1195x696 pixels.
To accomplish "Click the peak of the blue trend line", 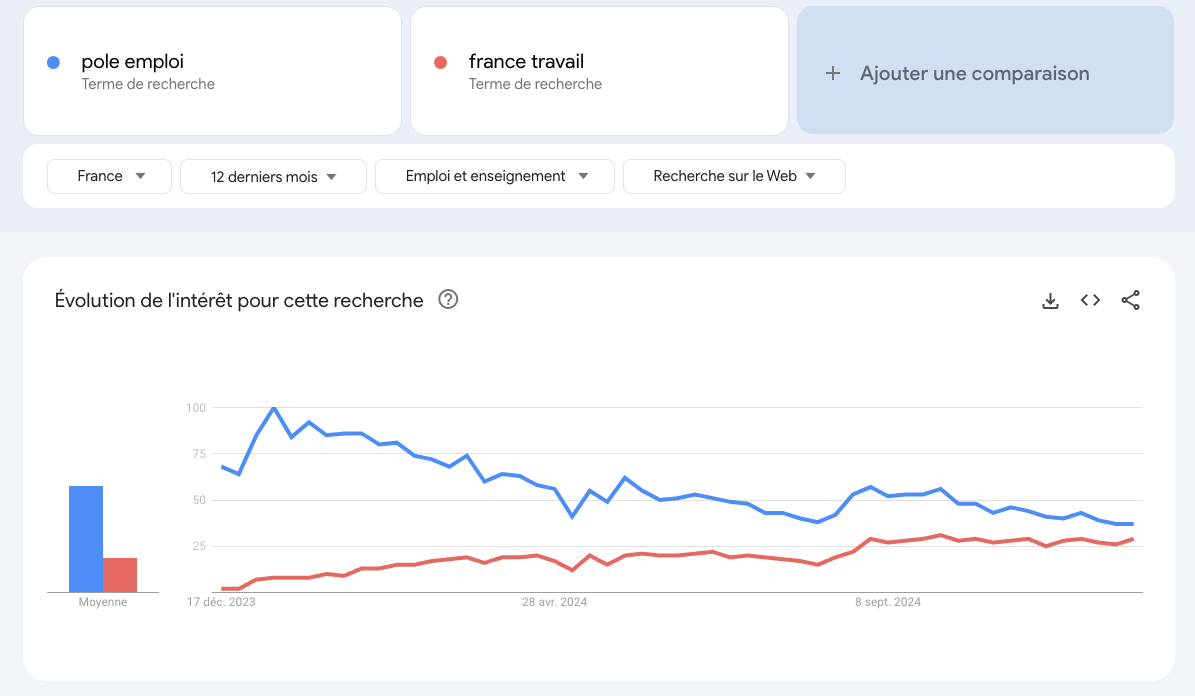I will 275,408.
